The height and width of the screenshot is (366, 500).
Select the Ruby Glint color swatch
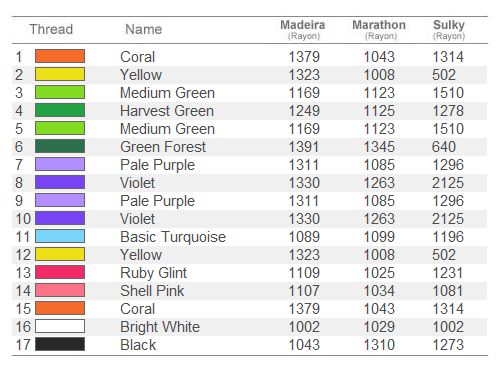60,272
